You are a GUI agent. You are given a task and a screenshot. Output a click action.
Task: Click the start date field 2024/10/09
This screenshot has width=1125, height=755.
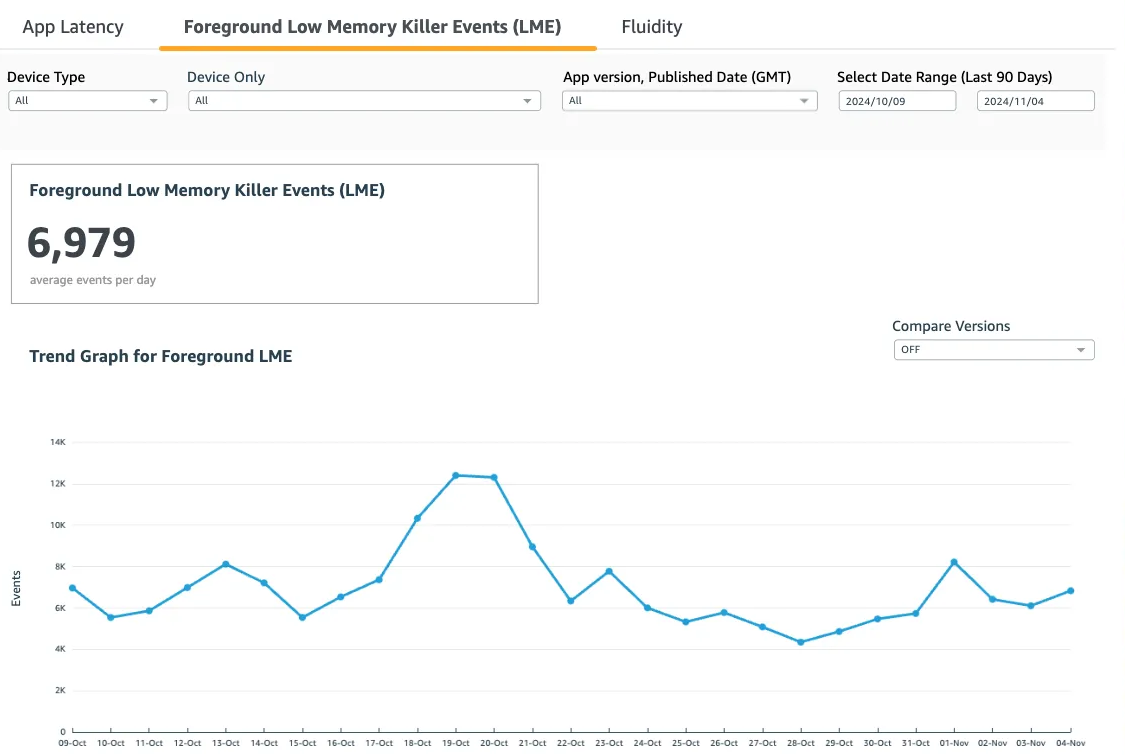tap(898, 101)
